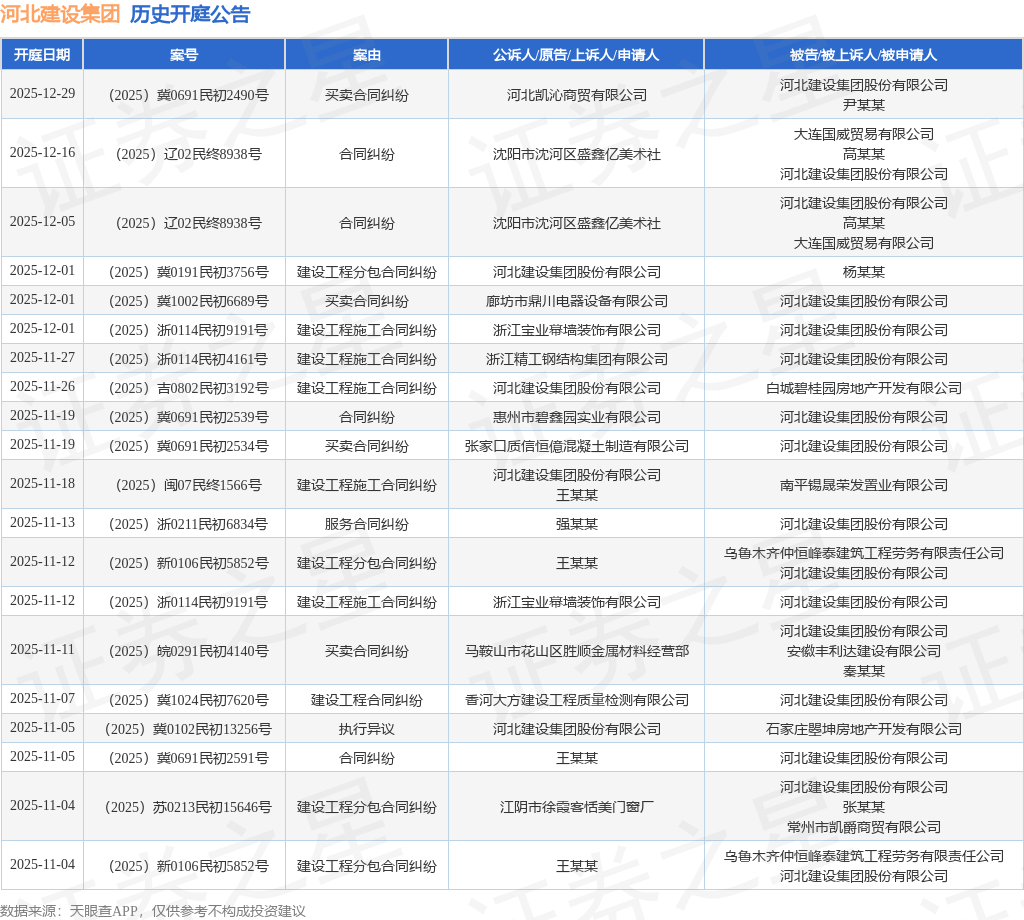
Task: Click the date cell 2025-11-13
Action: 42,522
